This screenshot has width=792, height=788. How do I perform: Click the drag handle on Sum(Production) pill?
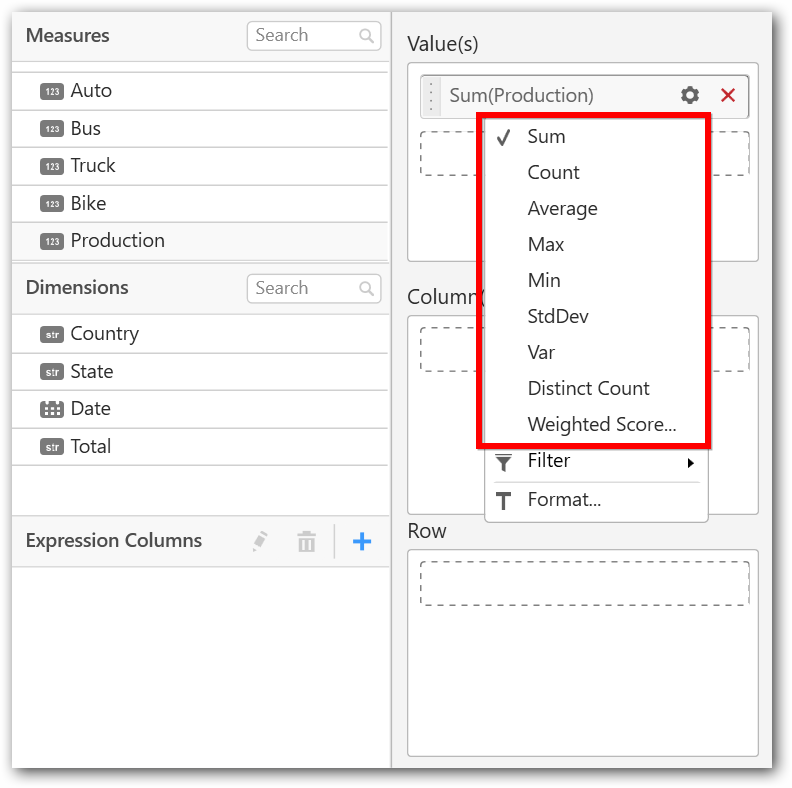pyautogui.click(x=431, y=96)
